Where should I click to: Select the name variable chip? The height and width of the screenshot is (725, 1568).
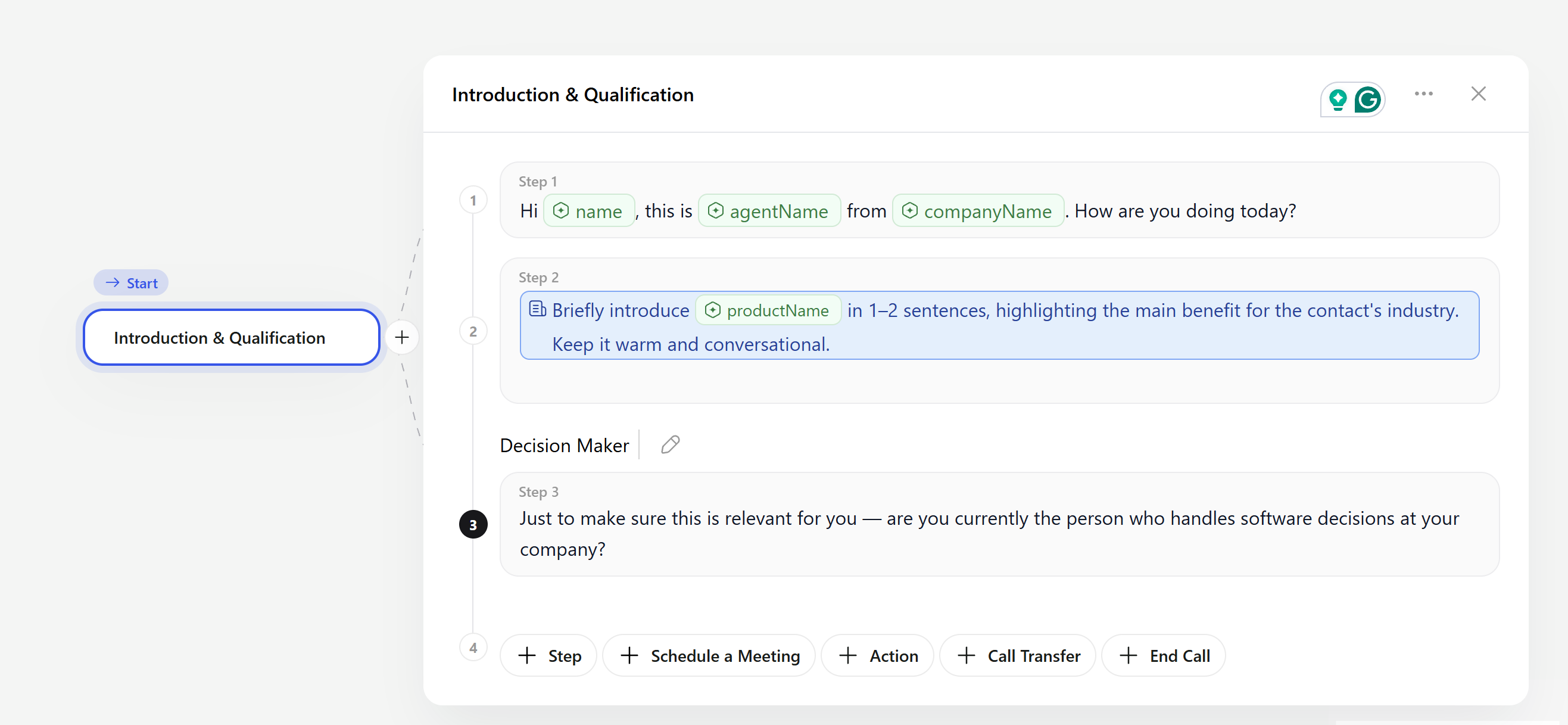tap(588, 211)
